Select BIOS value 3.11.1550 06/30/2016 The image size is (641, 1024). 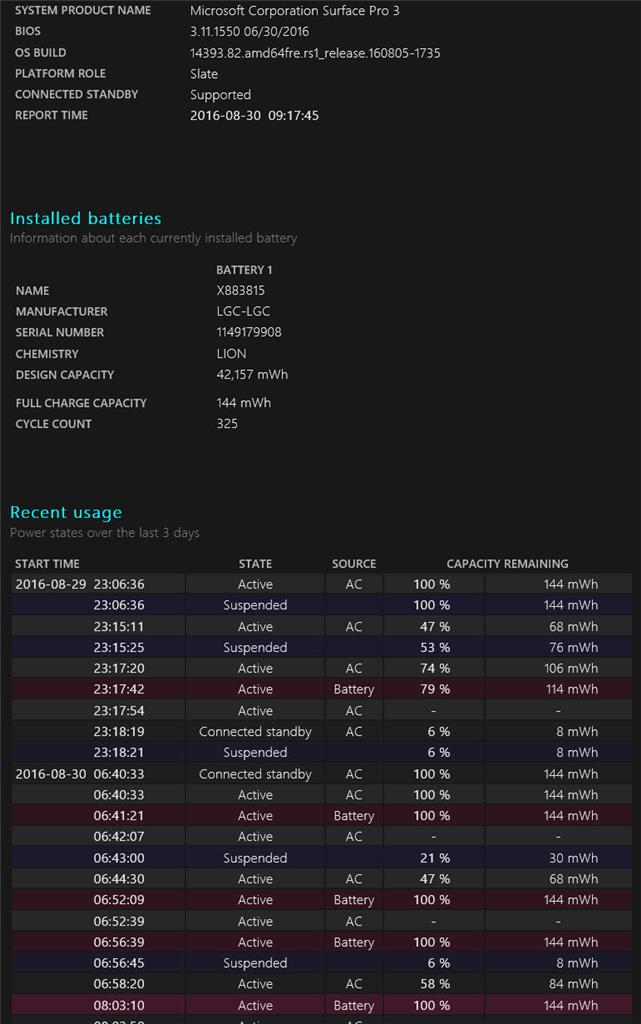pyautogui.click(x=249, y=31)
